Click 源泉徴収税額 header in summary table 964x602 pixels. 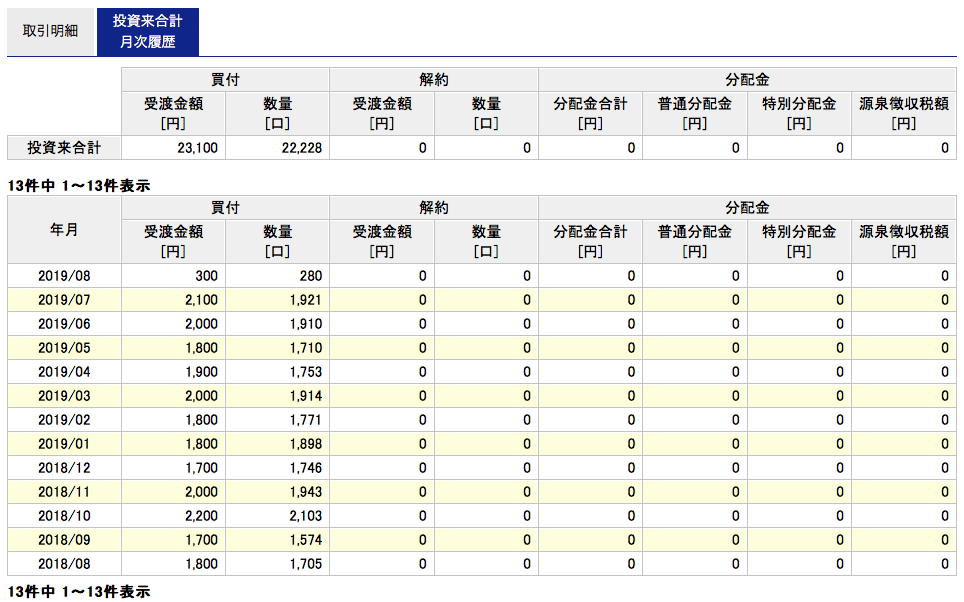coord(904,114)
